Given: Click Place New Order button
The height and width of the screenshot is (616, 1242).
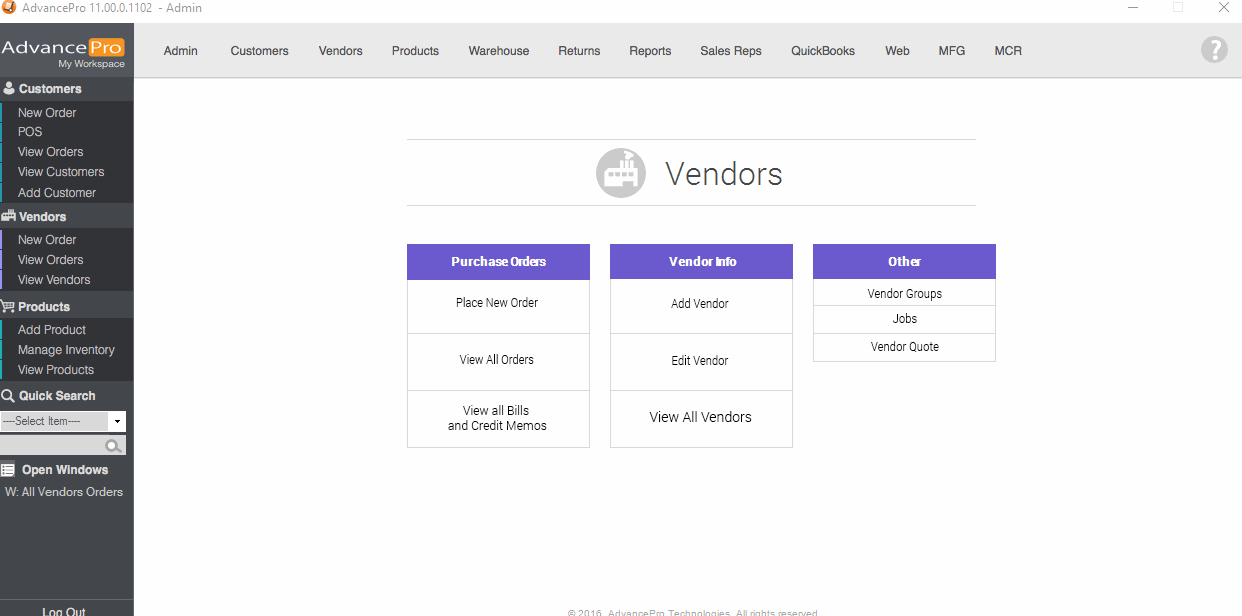Looking at the screenshot, I should pyautogui.click(x=497, y=303).
